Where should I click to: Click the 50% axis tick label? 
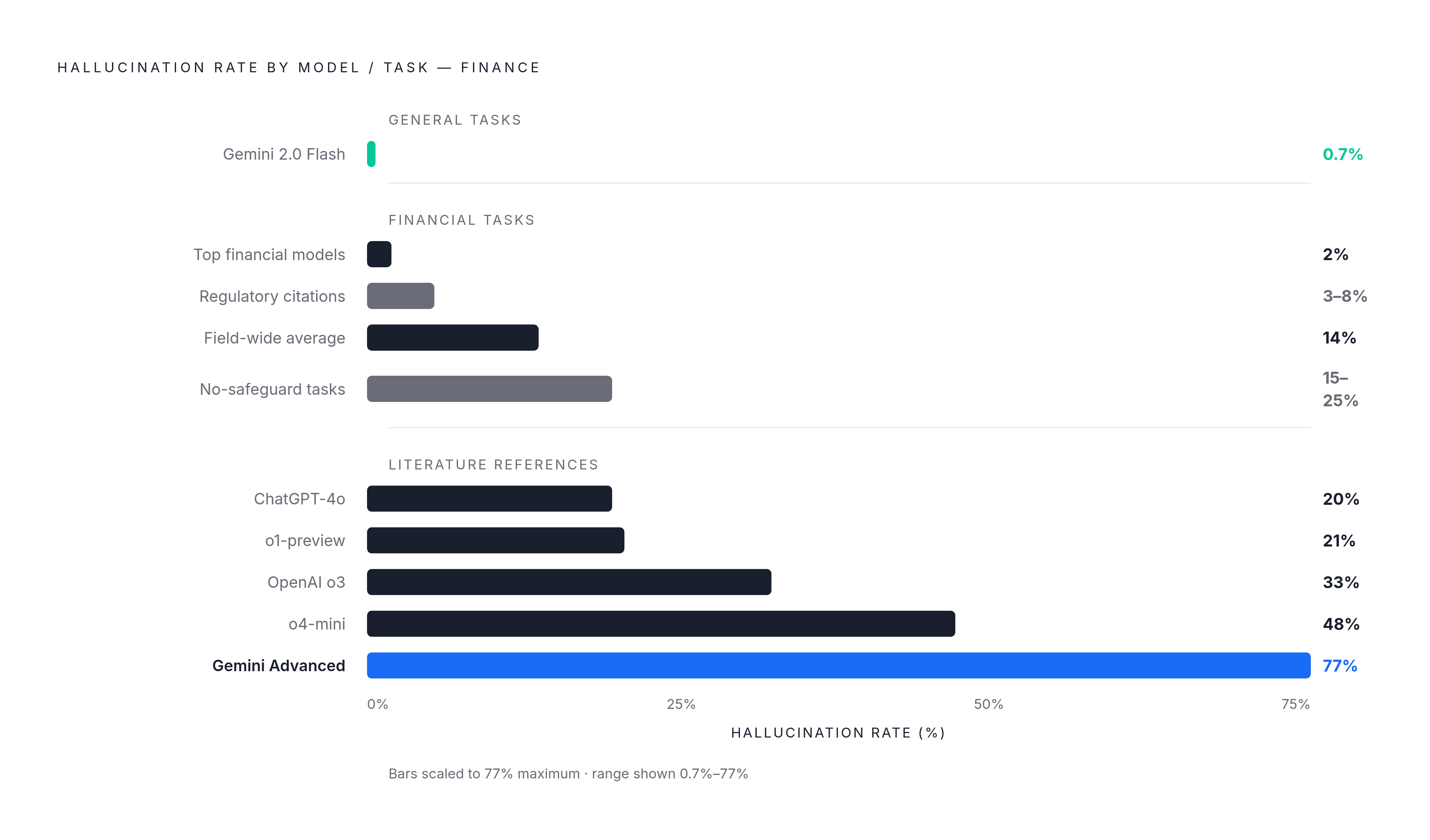coord(989,704)
